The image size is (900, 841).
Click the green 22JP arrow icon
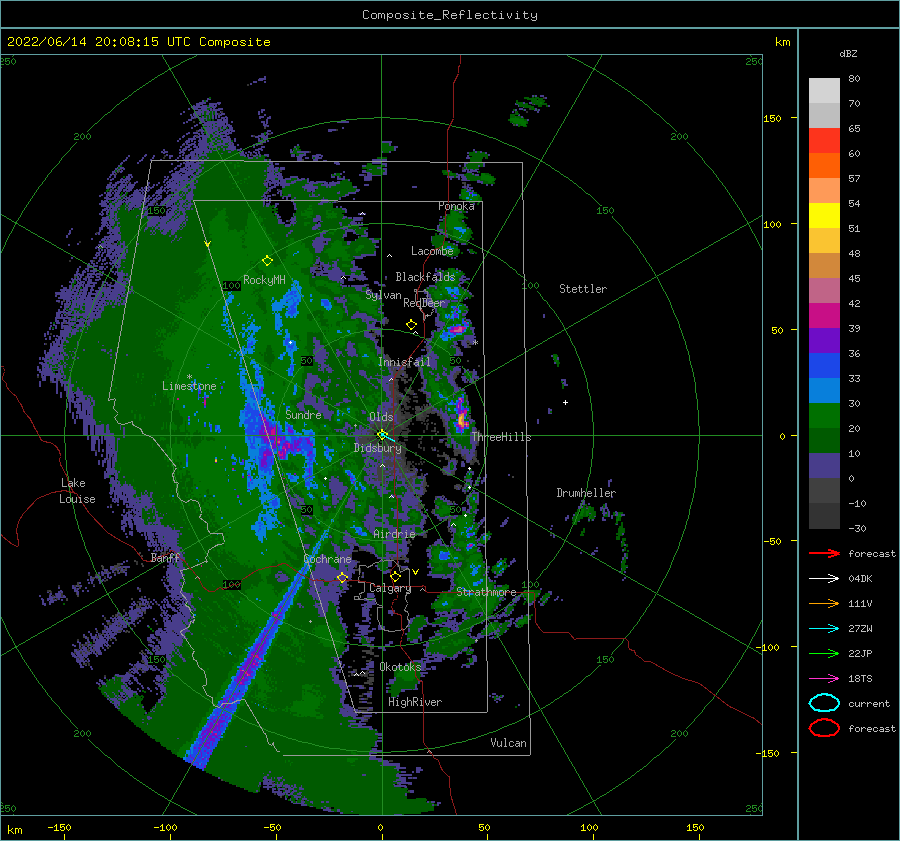[824, 653]
